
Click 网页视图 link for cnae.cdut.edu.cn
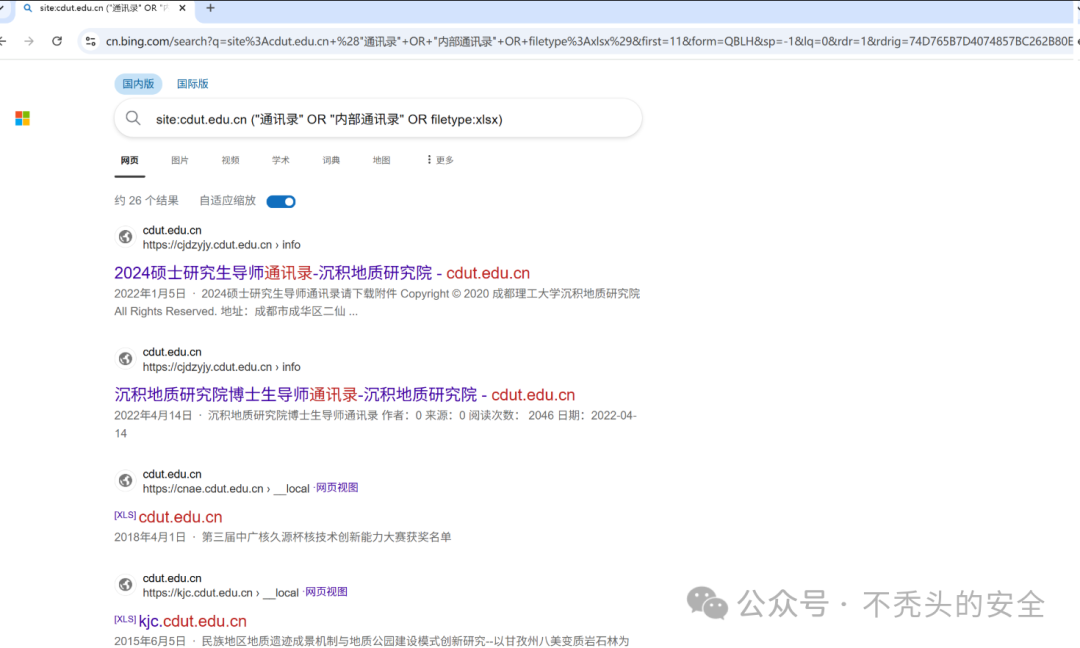pos(337,488)
